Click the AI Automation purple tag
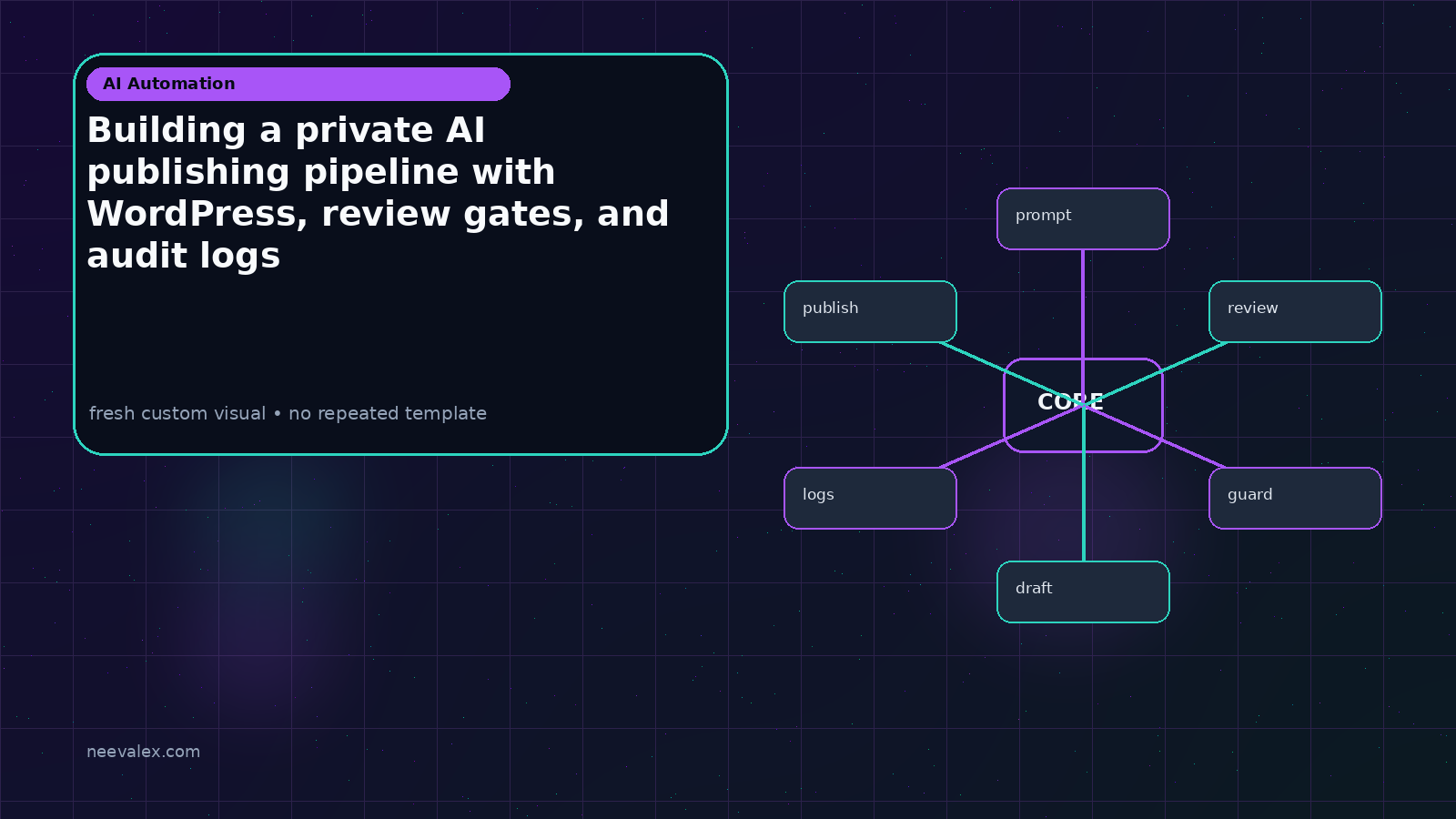This screenshot has height=819, width=1456. (x=298, y=84)
